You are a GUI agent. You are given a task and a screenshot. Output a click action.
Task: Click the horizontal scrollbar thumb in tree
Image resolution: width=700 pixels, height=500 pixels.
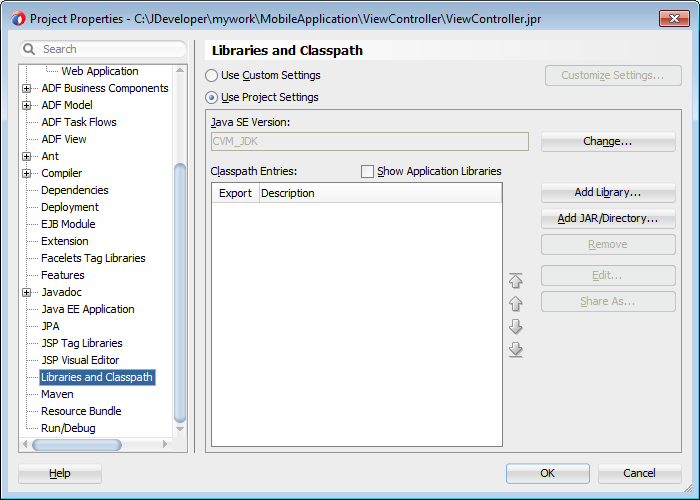(x=77, y=445)
